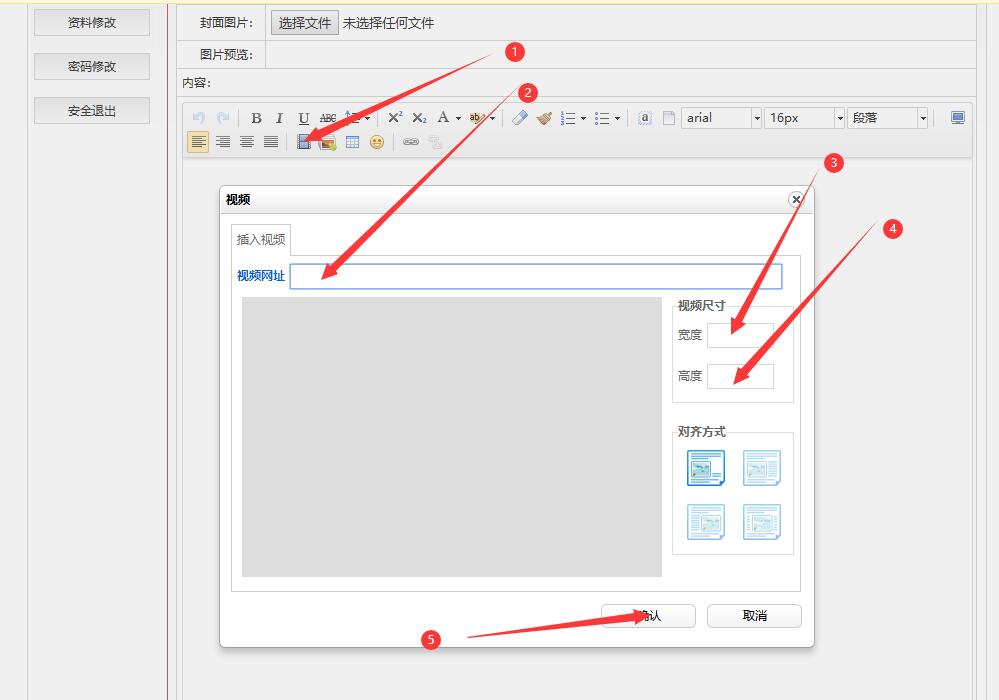Screen dimensions: 999x700
Task: Toggle bold formatting in the editor toolbar
Action: click(256, 118)
